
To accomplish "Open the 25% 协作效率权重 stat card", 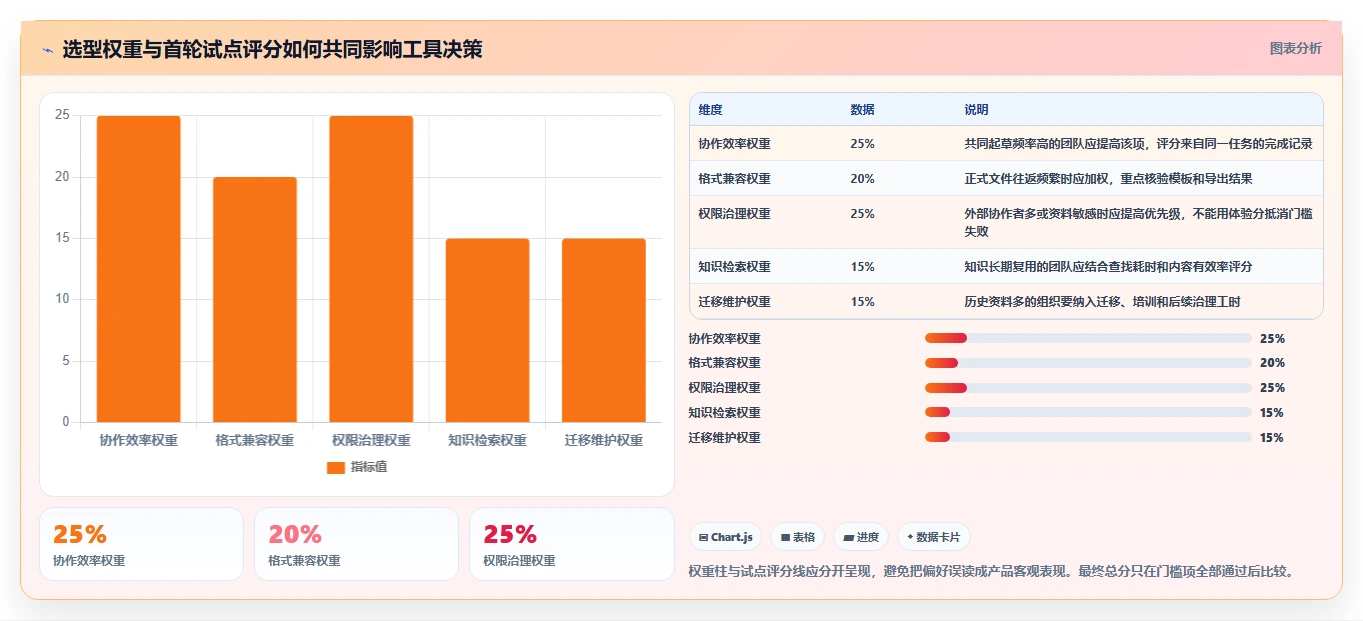I will pos(141,544).
